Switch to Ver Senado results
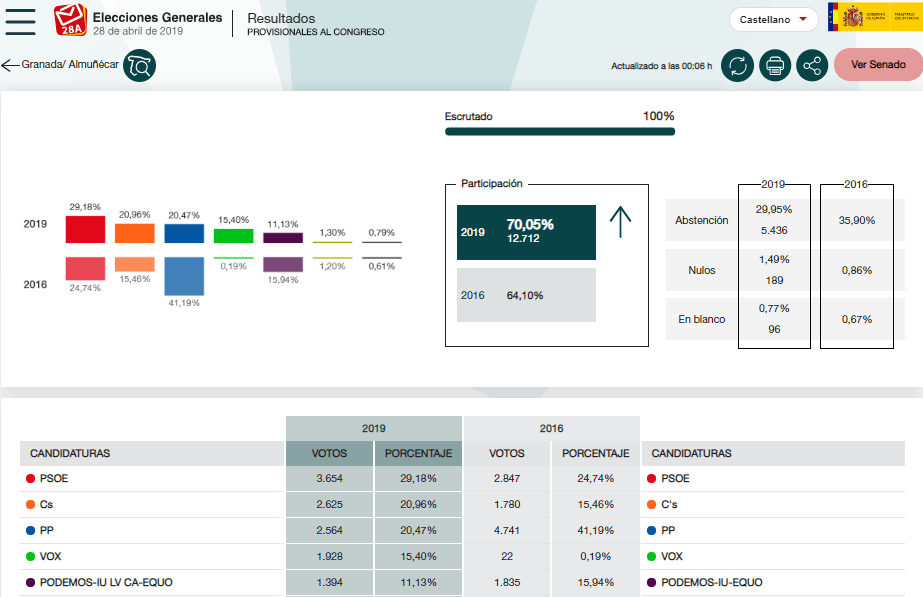 (877, 65)
